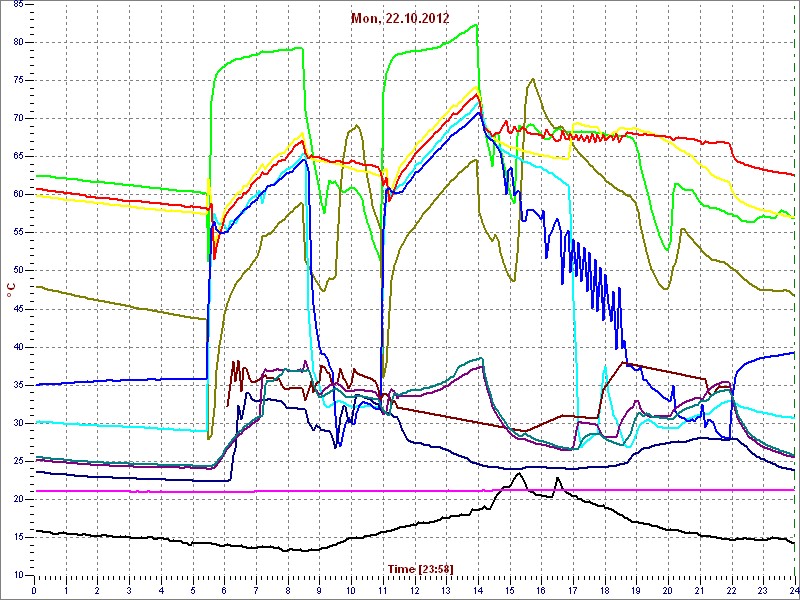
Task: Click hour 19 label on time axis
Action: [x=636, y=589]
